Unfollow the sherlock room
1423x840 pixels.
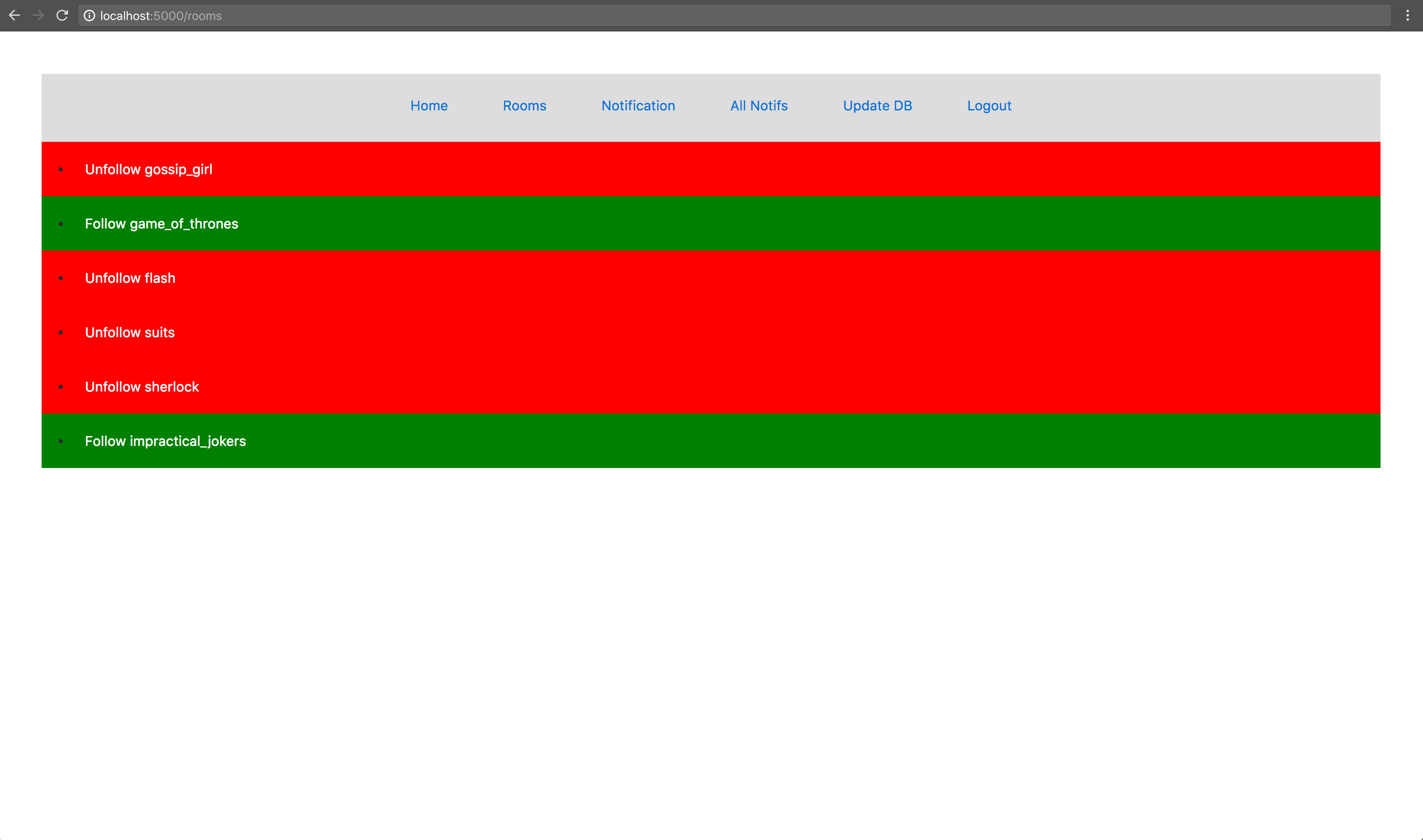pos(141,386)
